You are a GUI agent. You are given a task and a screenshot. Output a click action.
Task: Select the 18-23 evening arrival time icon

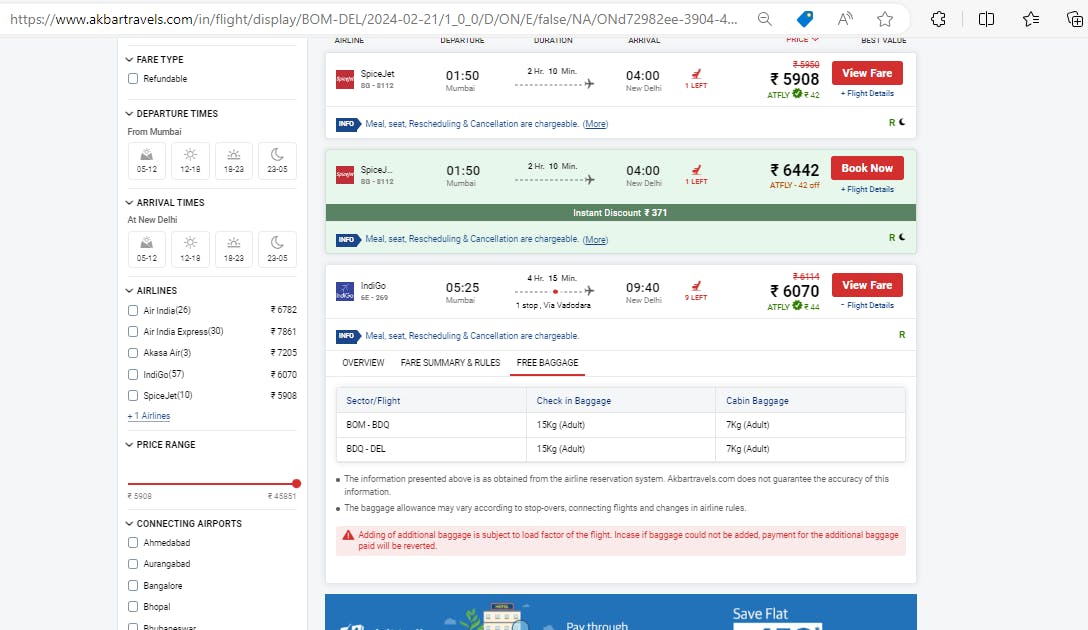(x=234, y=249)
